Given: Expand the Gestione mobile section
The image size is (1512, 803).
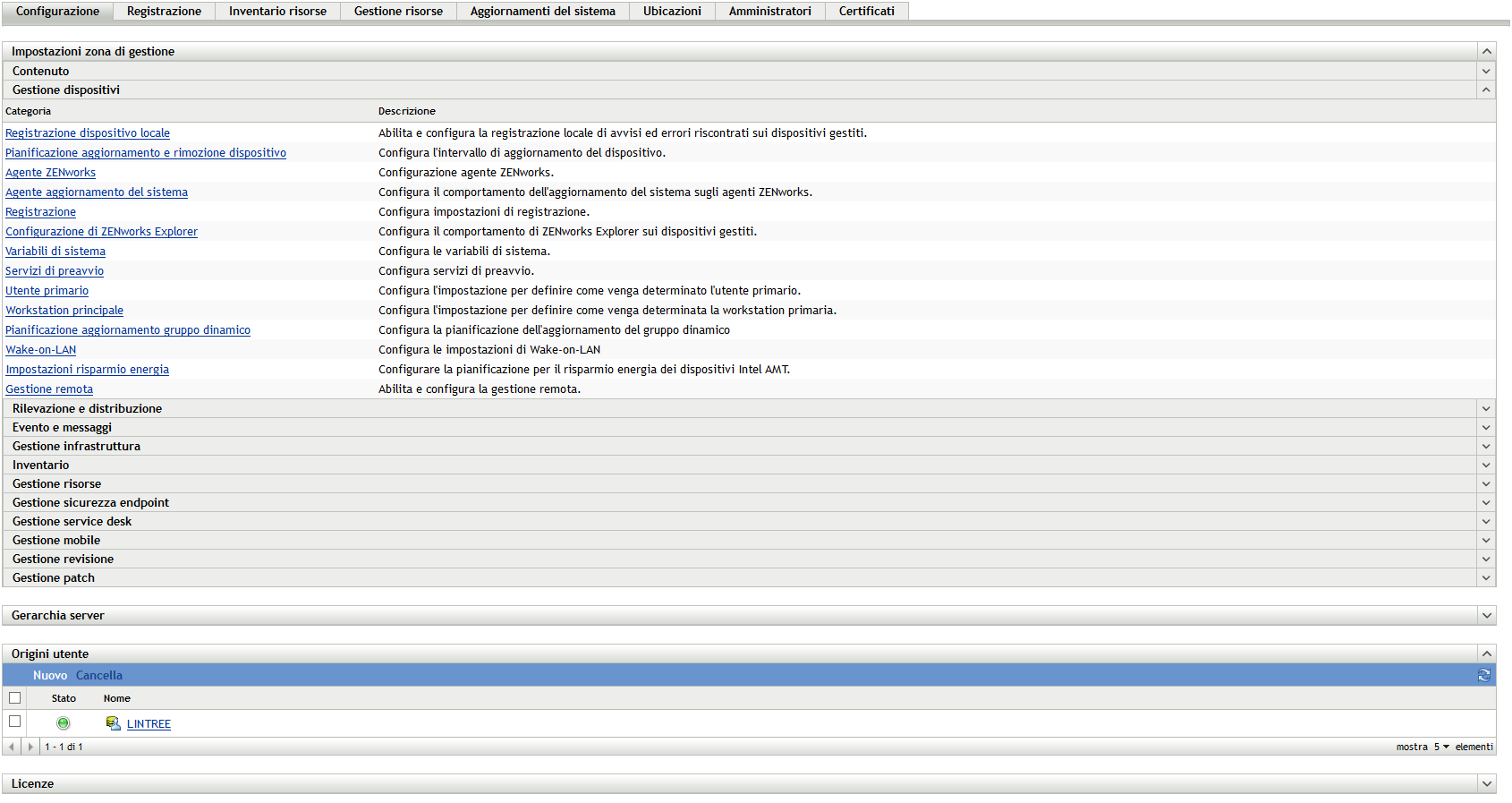Looking at the screenshot, I should click(x=1486, y=541).
